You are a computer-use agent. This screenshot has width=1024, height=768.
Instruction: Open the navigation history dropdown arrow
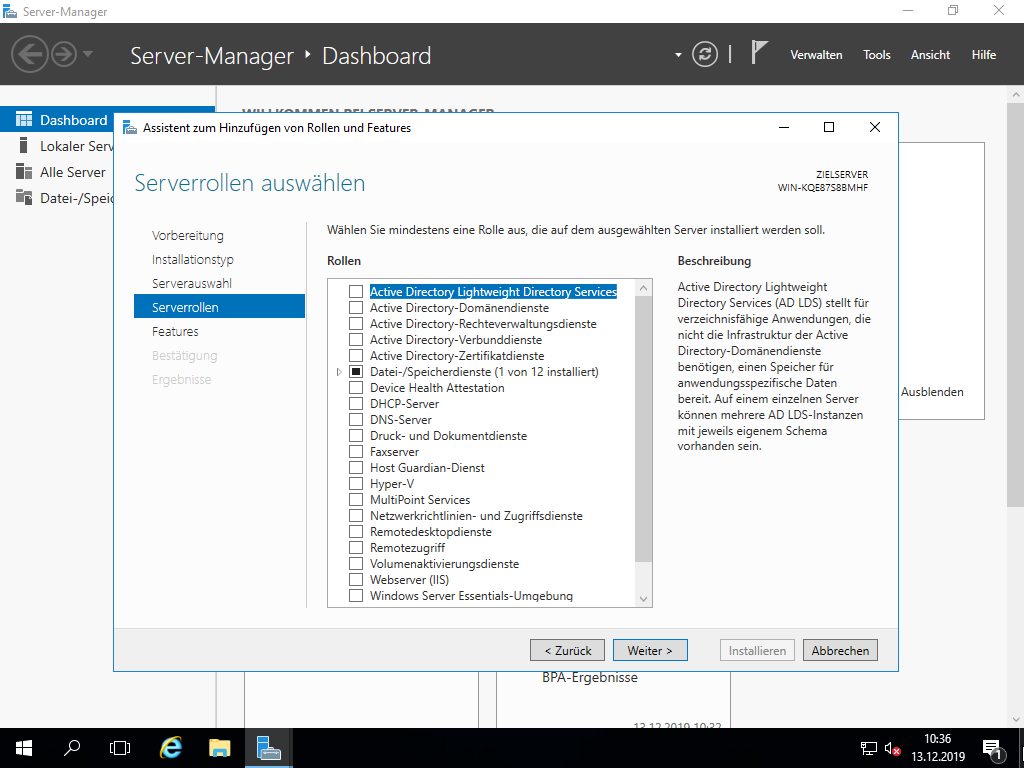tap(88, 54)
